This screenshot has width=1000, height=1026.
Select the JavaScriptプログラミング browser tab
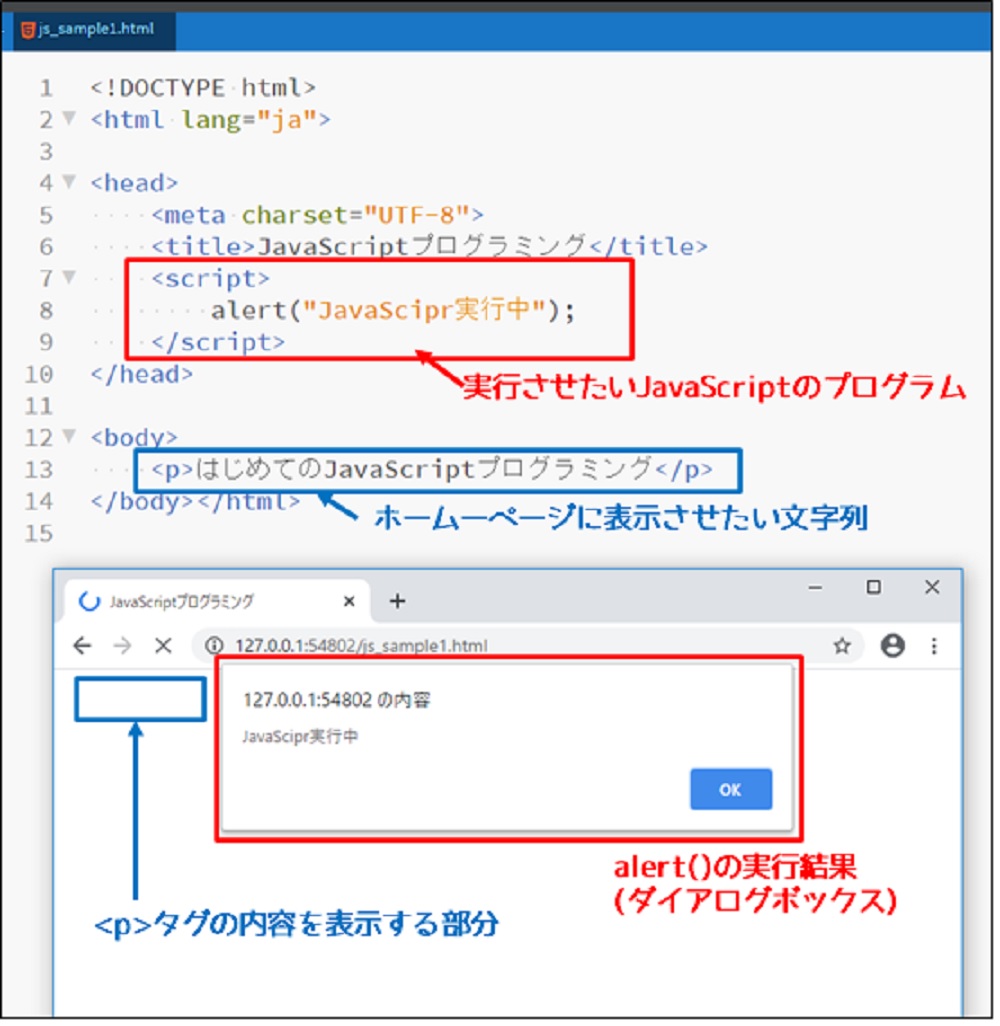200,602
